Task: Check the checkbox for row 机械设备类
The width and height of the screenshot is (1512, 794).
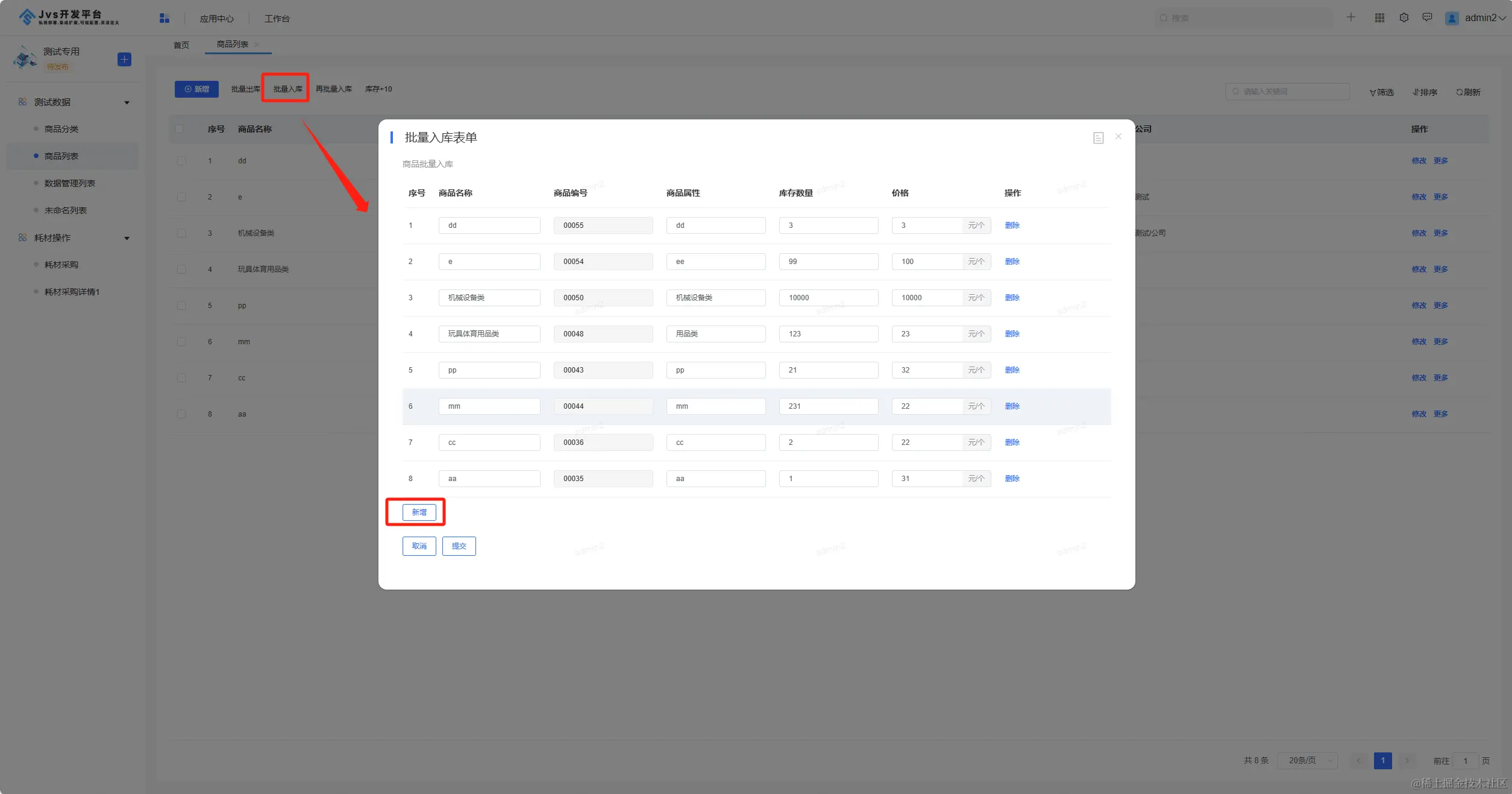Action: [x=181, y=233]
